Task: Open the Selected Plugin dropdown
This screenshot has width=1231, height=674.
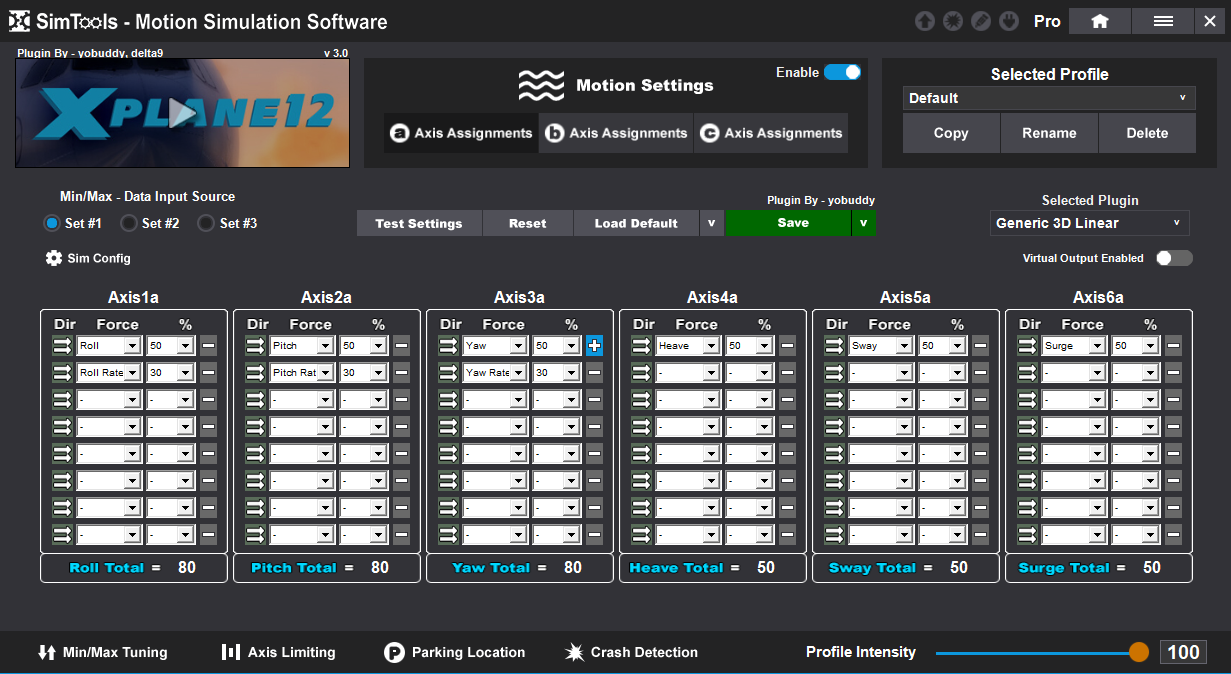Action: pos(1088,223)
